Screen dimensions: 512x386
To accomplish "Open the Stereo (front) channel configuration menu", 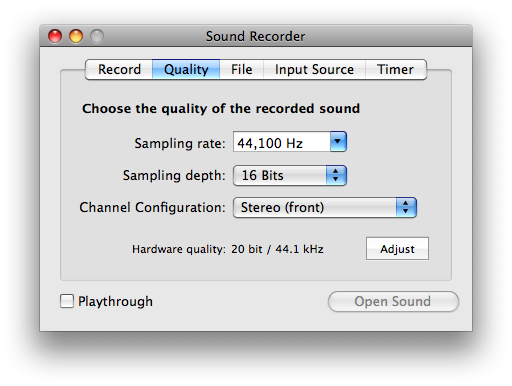I will (325, 207).
